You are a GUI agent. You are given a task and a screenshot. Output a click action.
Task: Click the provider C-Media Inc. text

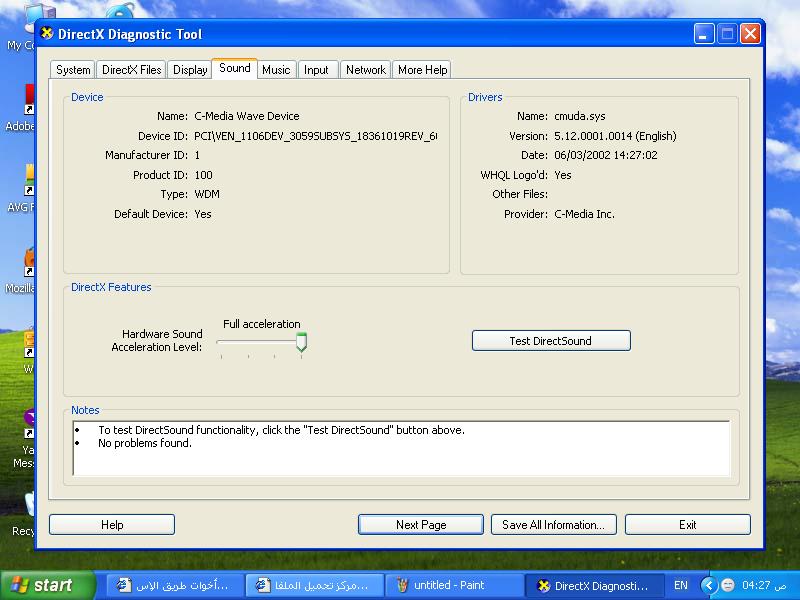[584, 214]
